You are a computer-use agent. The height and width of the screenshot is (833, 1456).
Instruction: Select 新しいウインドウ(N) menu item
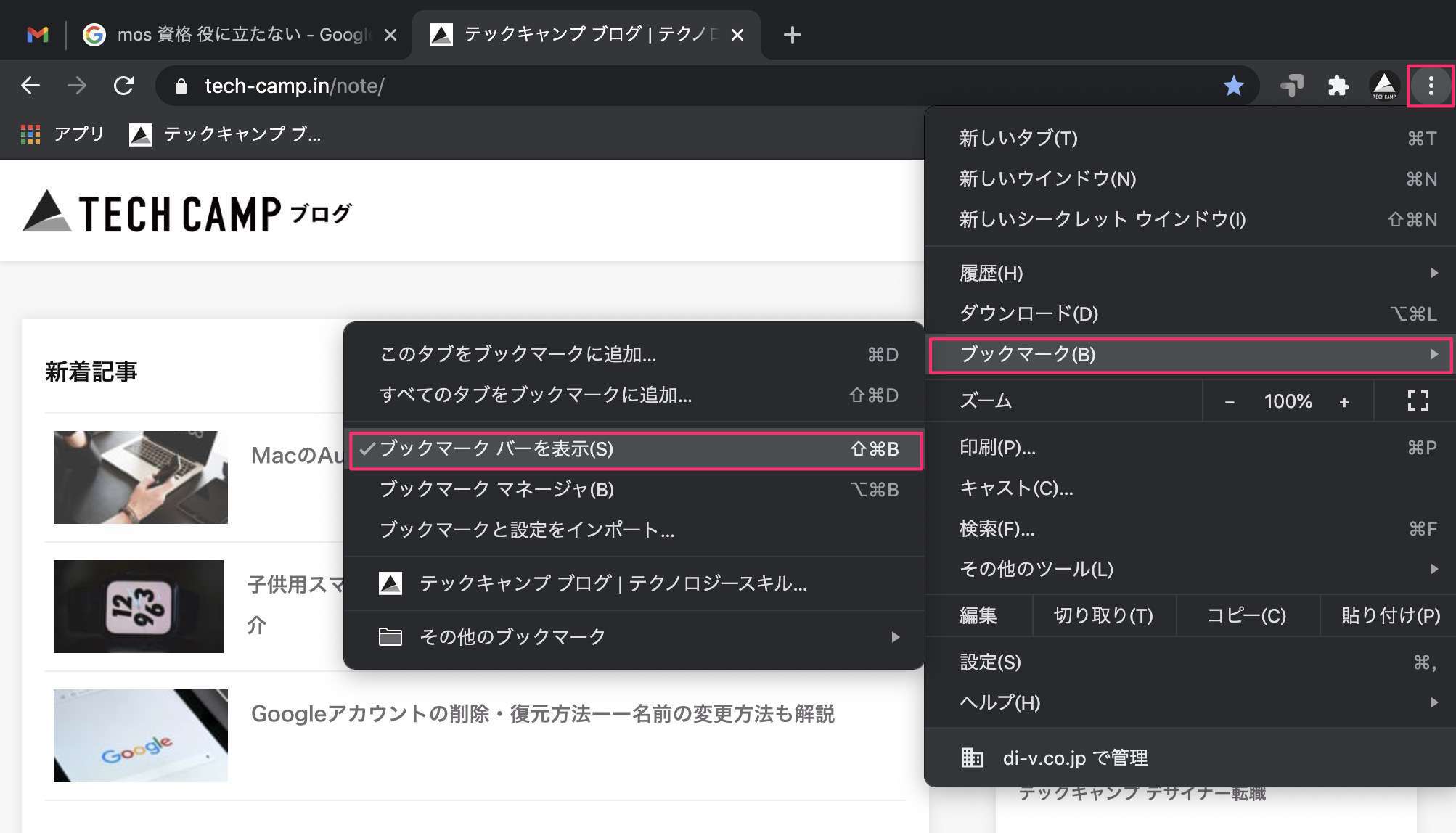[1190, 178]
